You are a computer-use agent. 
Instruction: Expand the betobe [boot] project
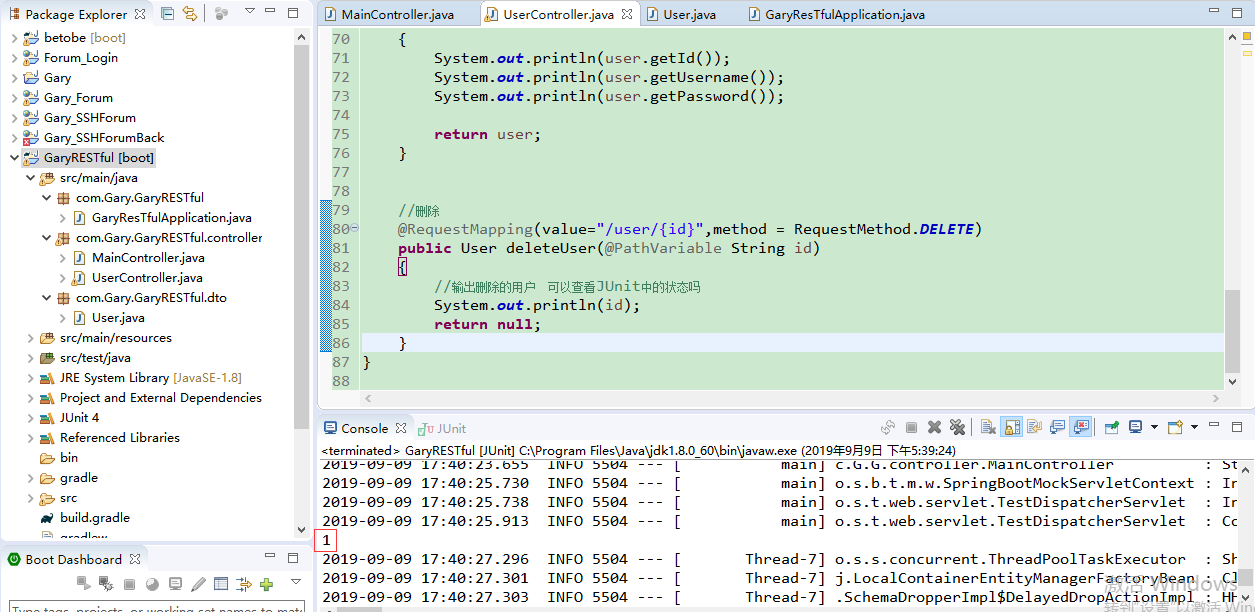[x=14, y=38]
